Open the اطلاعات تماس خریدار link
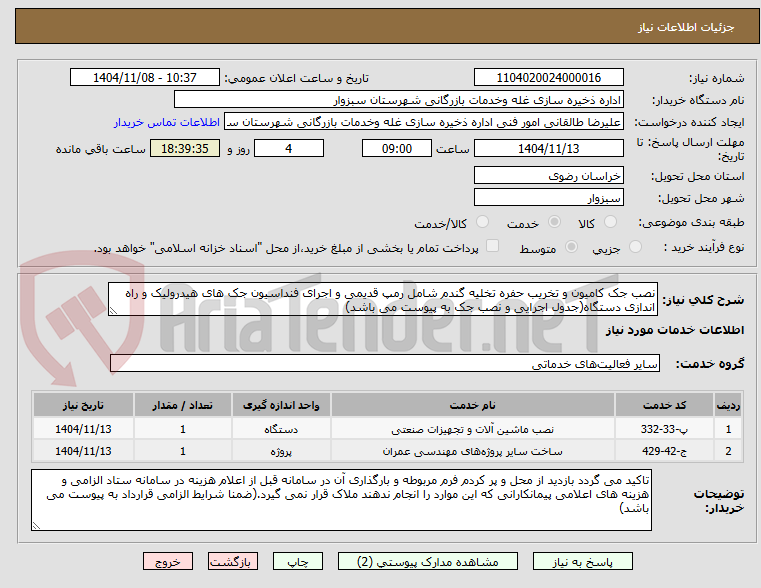 tap(167, 122)
